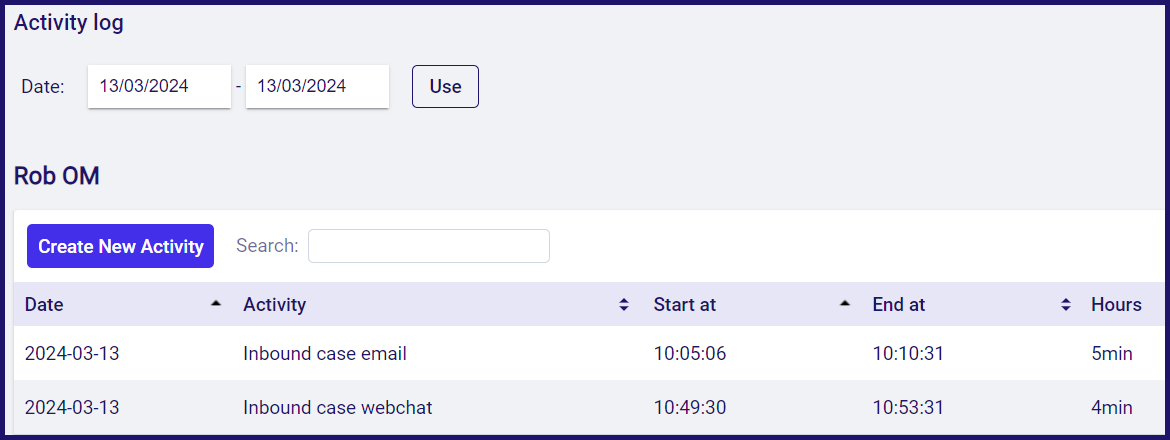This screenshot has height=440, width=1170.
Task: Sort by the Date header label
Action: tap(44, 305)
